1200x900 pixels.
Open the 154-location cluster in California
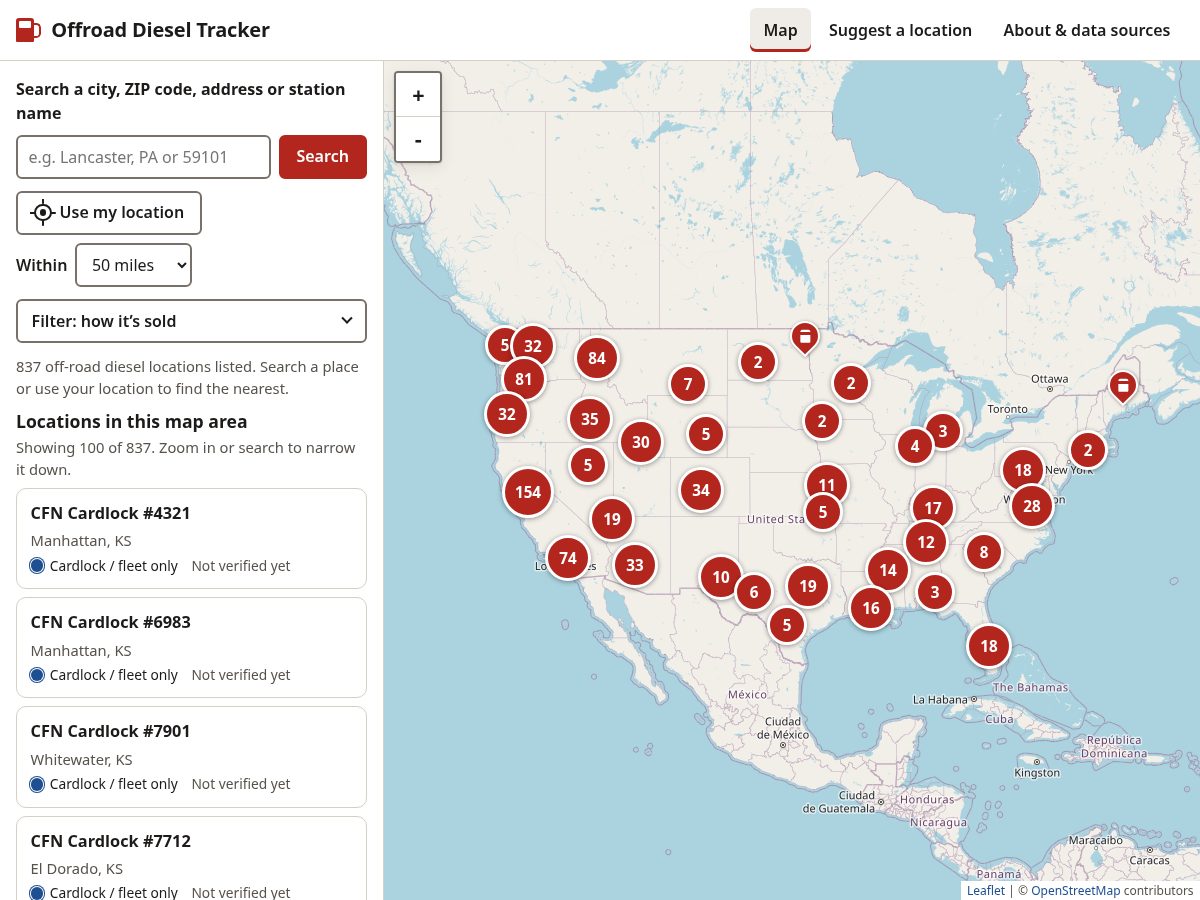pos(528,492)
